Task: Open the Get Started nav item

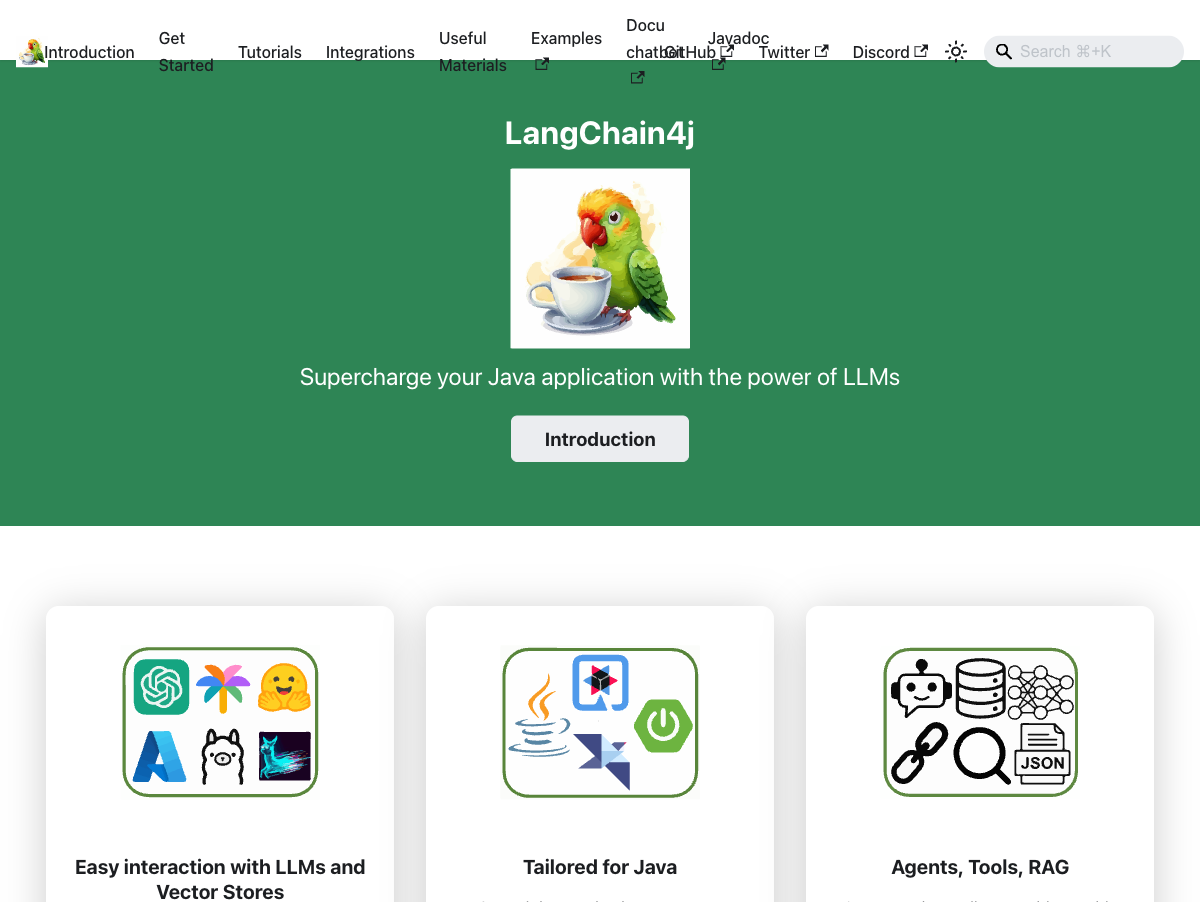Action: (185, 52)
